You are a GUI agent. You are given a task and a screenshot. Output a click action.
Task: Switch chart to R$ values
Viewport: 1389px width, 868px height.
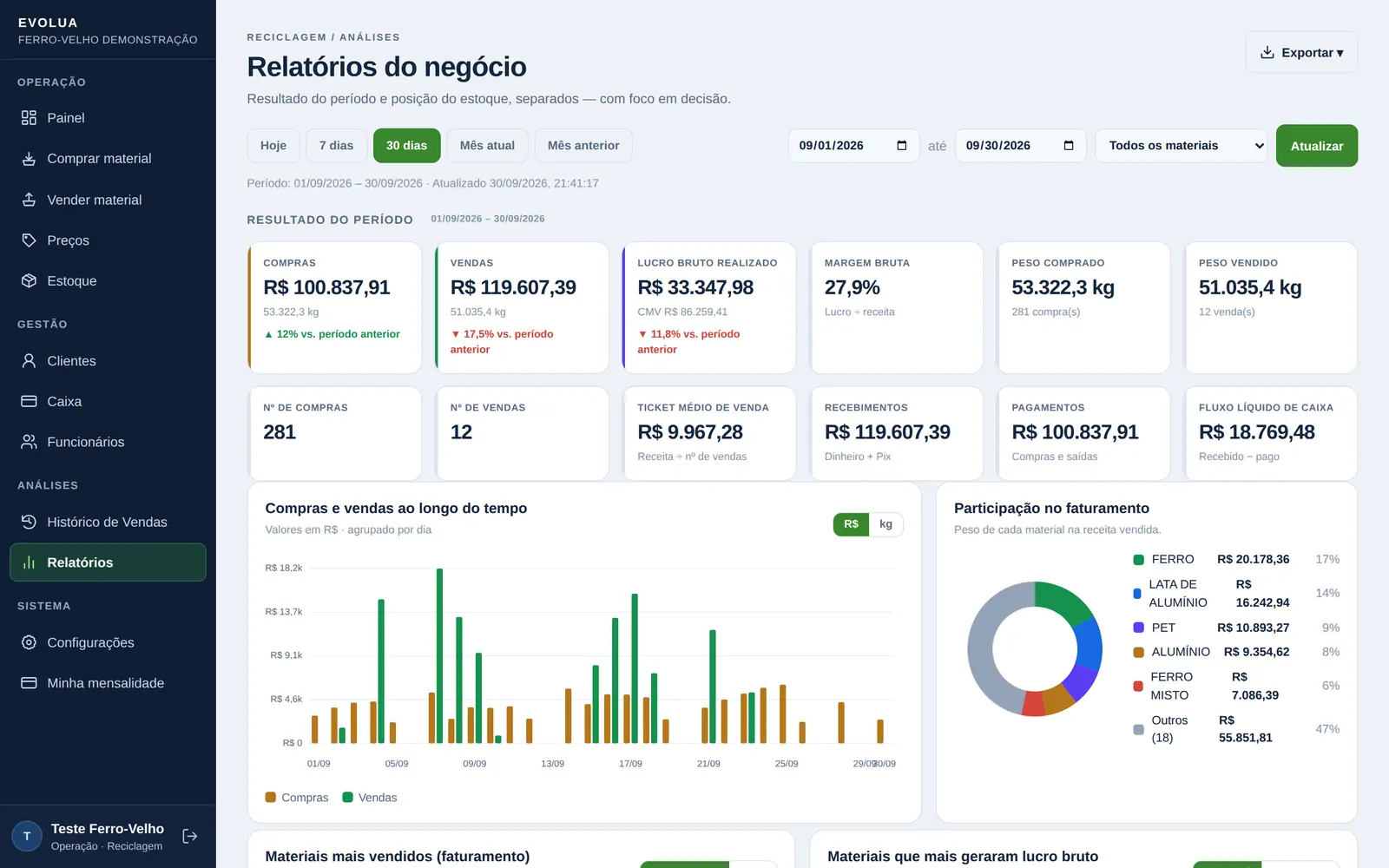[x=851, y=524]
